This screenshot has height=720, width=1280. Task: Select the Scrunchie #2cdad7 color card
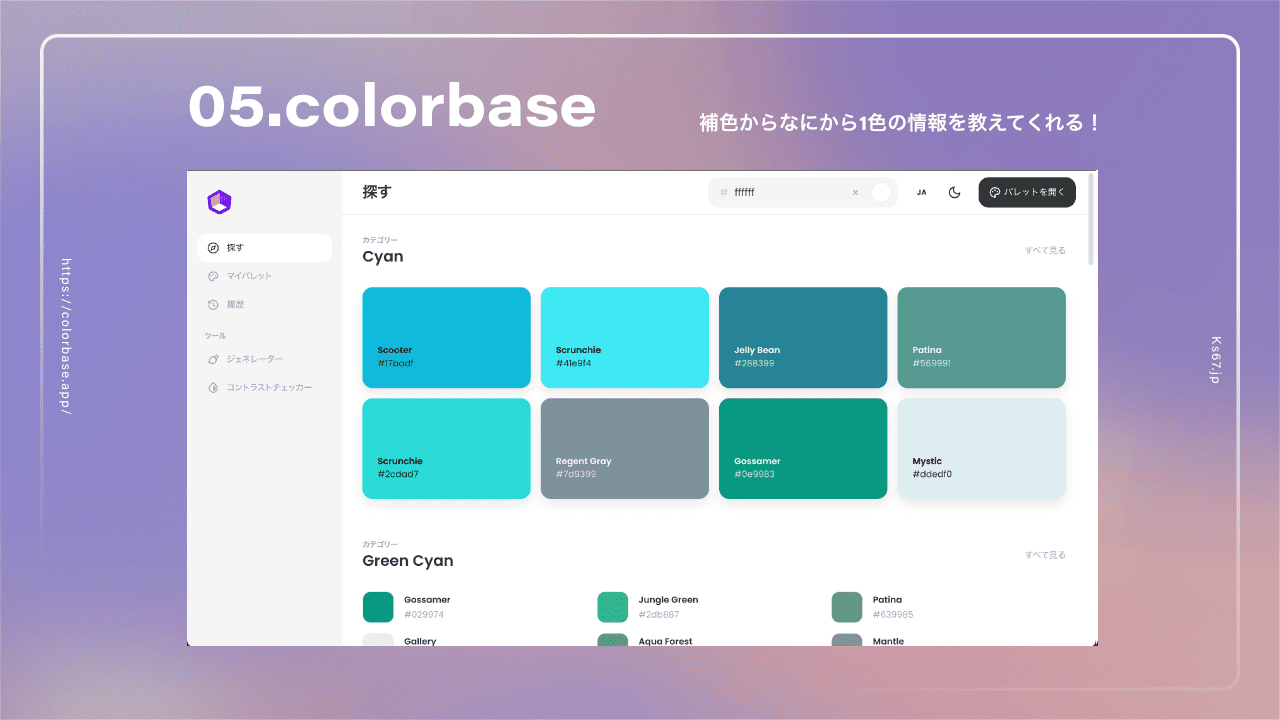tap(446, 449)
